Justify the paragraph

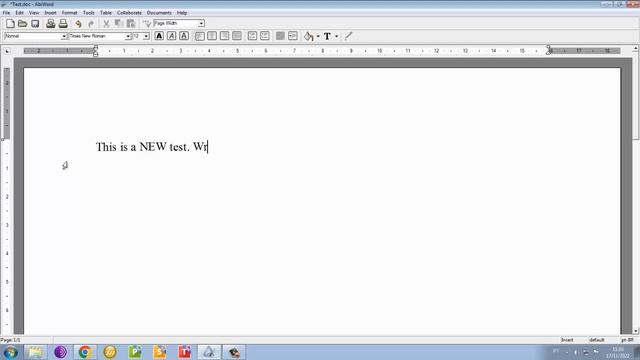[x=237, y=36]
